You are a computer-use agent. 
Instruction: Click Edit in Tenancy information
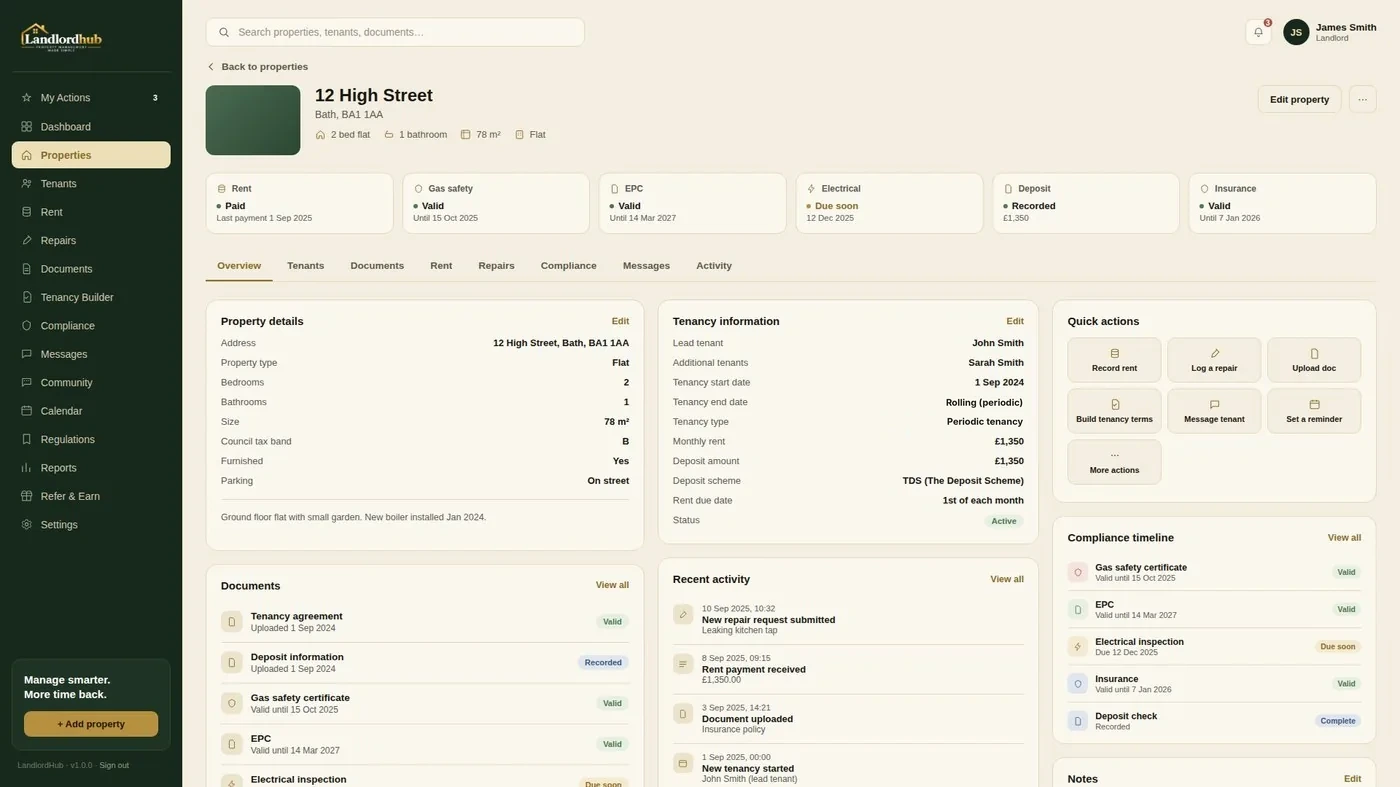[x=1015, y=321]
